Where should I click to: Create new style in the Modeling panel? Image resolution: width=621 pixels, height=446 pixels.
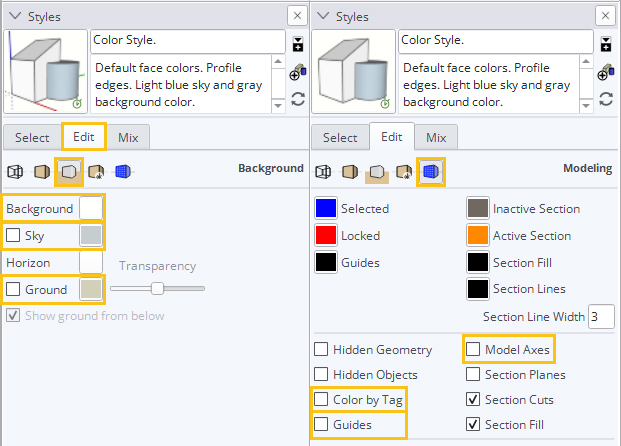tap(606, 72)
